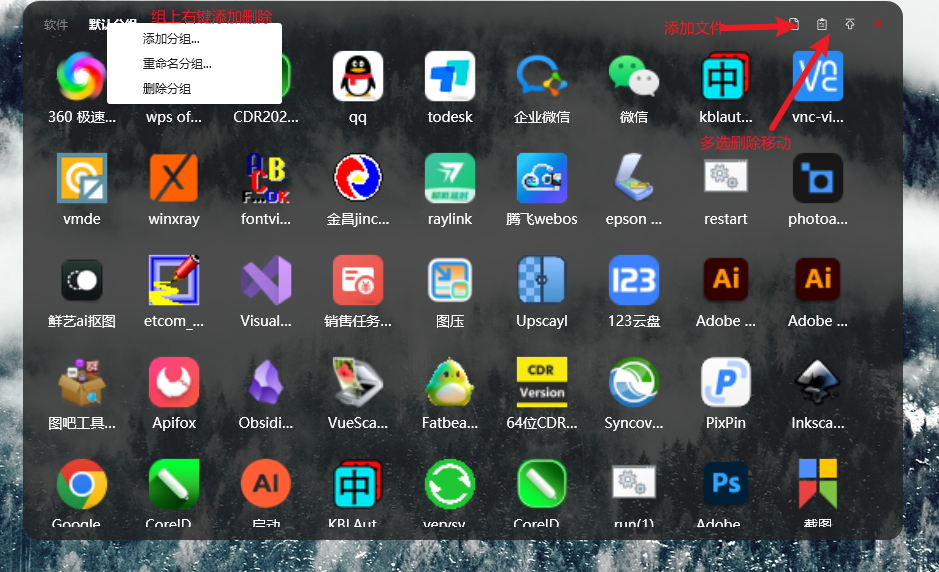Open the 图吧工具... toolbox icon

(81, 382)
